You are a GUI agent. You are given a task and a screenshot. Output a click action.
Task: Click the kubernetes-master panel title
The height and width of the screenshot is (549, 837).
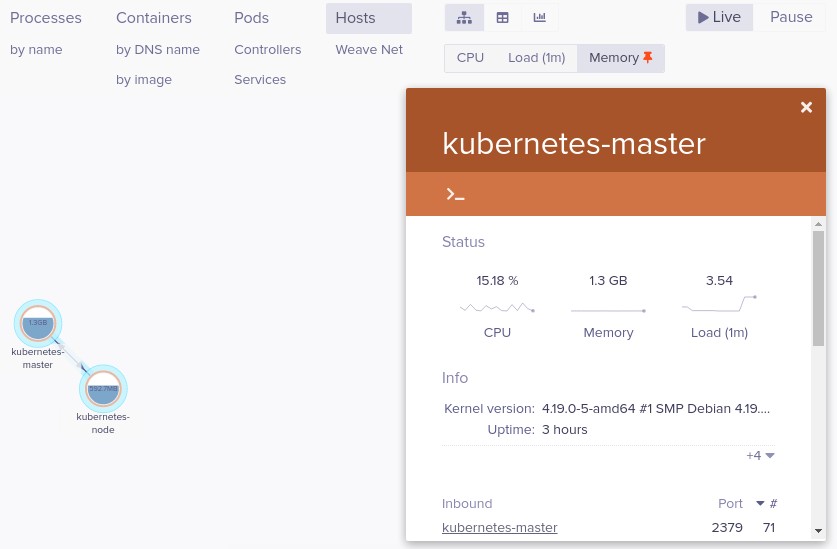click(x=574, y=144)
